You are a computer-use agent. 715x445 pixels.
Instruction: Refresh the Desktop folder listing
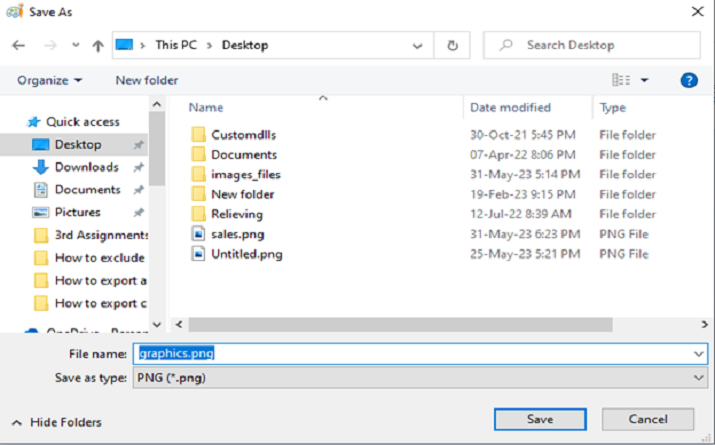[x=453, y=45]
